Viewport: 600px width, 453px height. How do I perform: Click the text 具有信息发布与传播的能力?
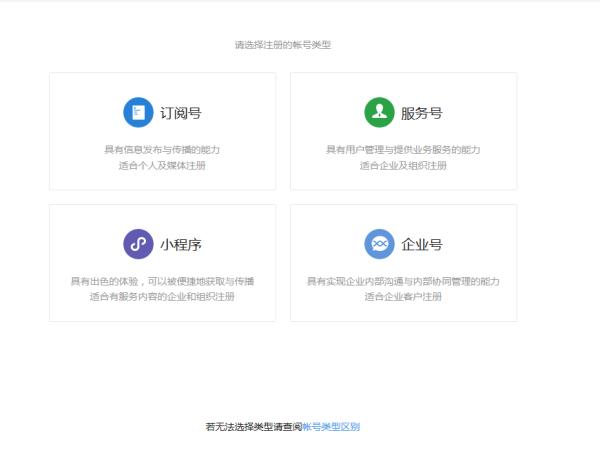[x=162, y=150]
